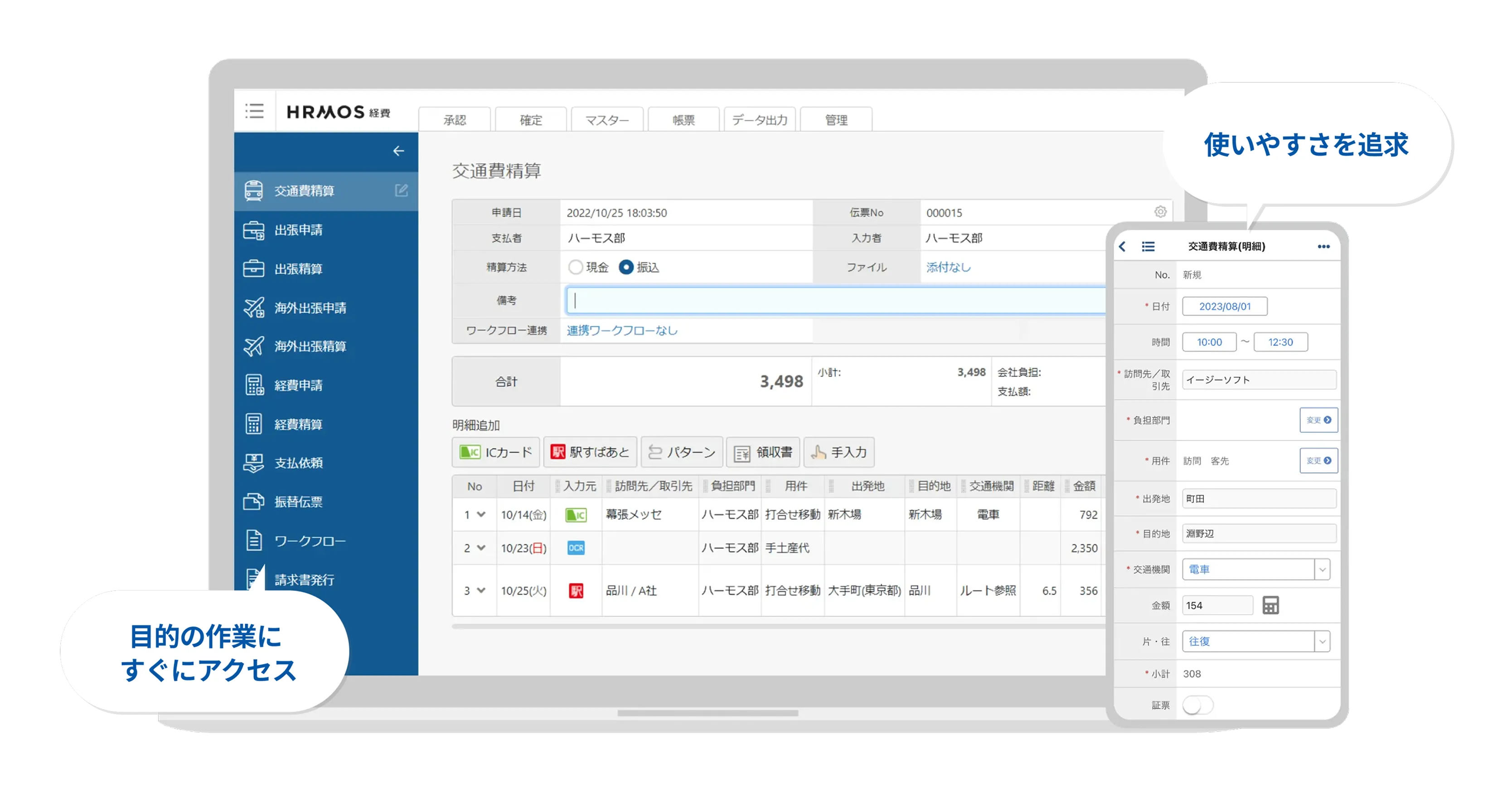
Task: Click the 経費精算 calculator icon in sidebar
Action: (255, 424)
